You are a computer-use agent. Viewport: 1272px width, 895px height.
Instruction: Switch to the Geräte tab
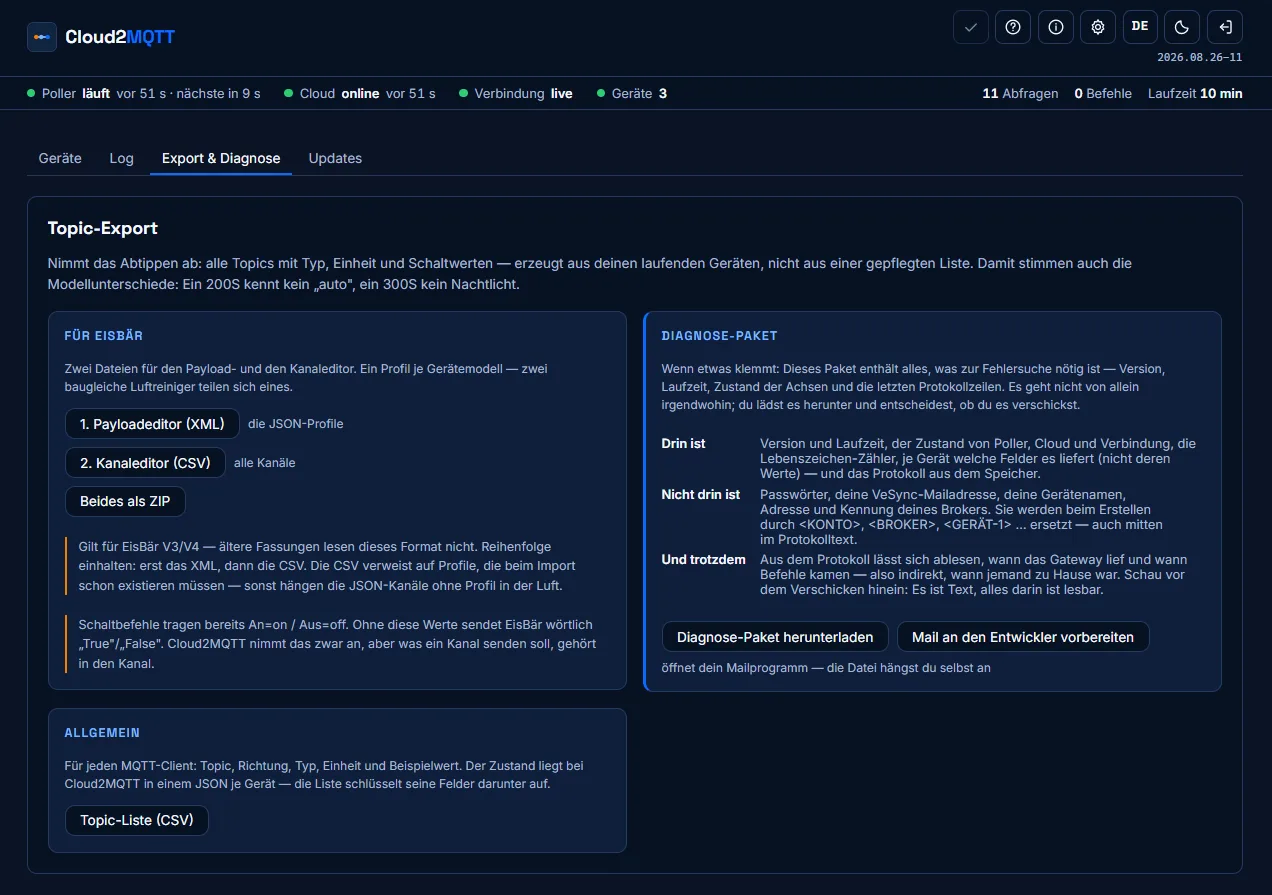(60, 158)
